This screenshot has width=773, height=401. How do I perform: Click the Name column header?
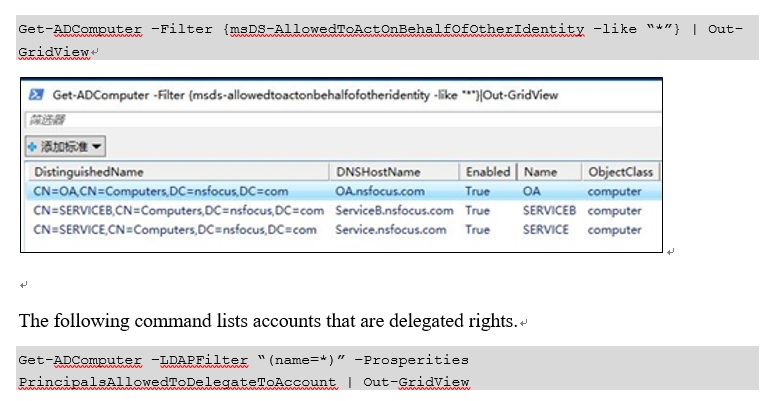[x=539, y=172]
